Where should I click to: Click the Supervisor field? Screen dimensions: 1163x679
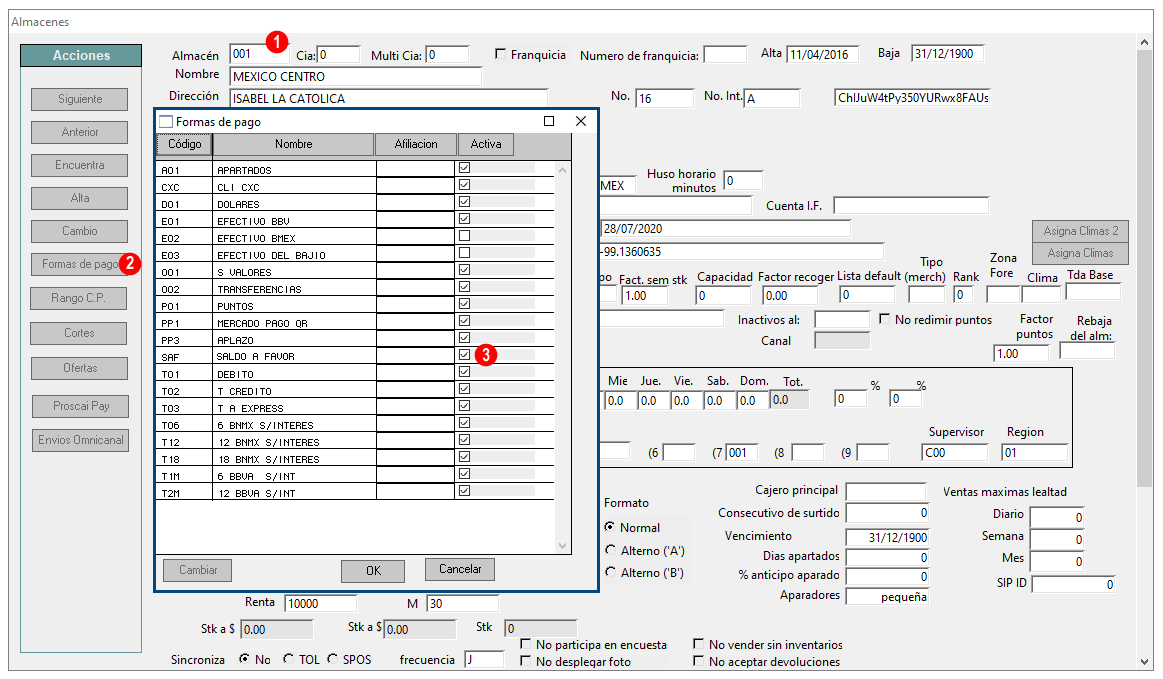click(x=955, y=453)
